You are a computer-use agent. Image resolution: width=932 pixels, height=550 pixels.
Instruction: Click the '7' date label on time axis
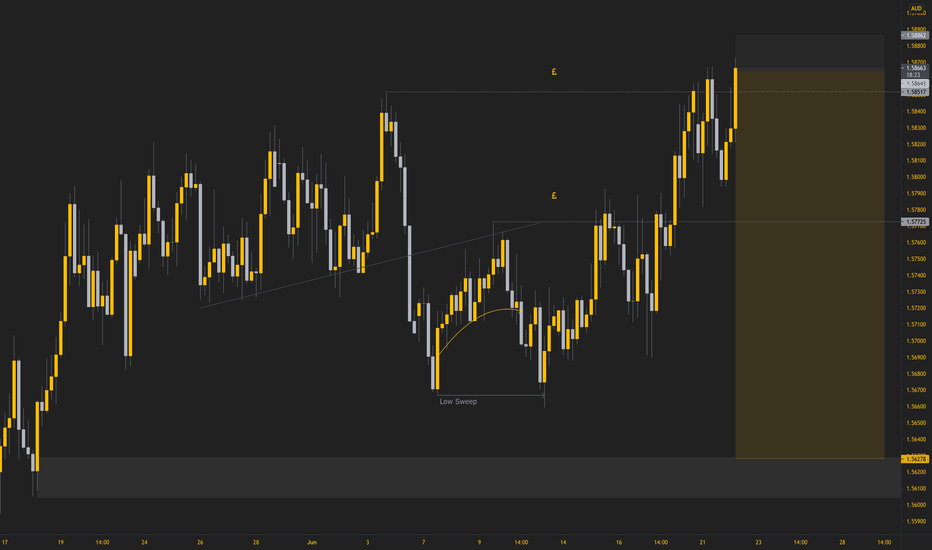423,542
